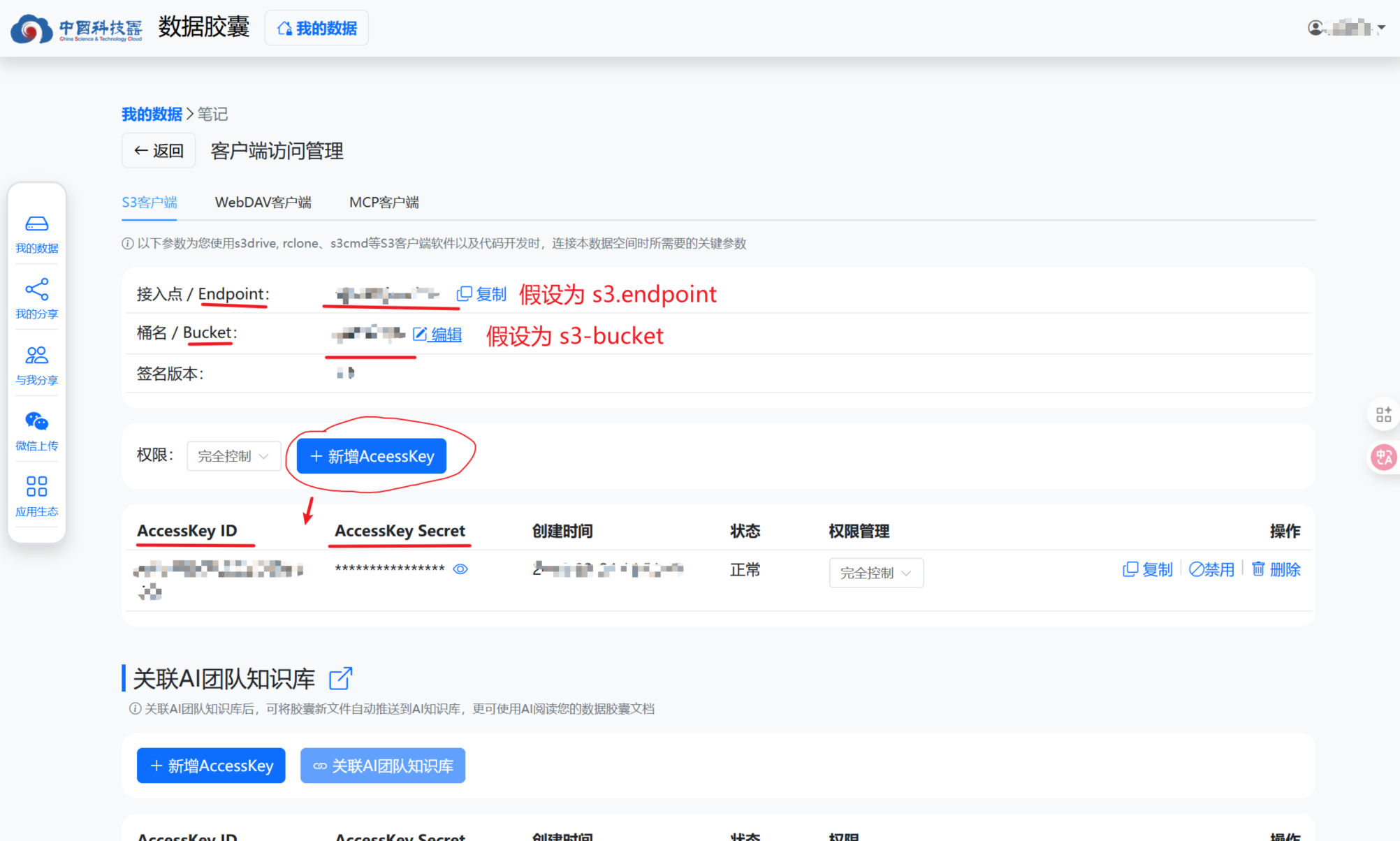Copy the Endpoint value with 复制

tap(481, 294)
